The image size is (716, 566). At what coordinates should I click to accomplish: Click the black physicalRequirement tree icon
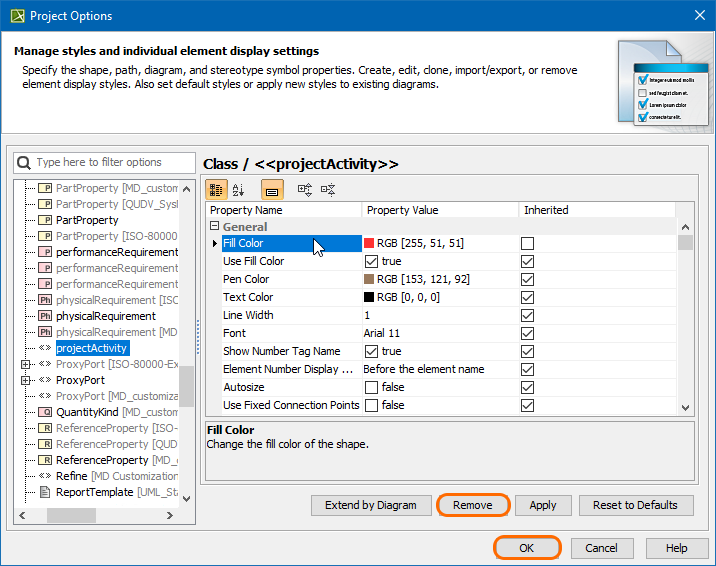coord(45,316)
